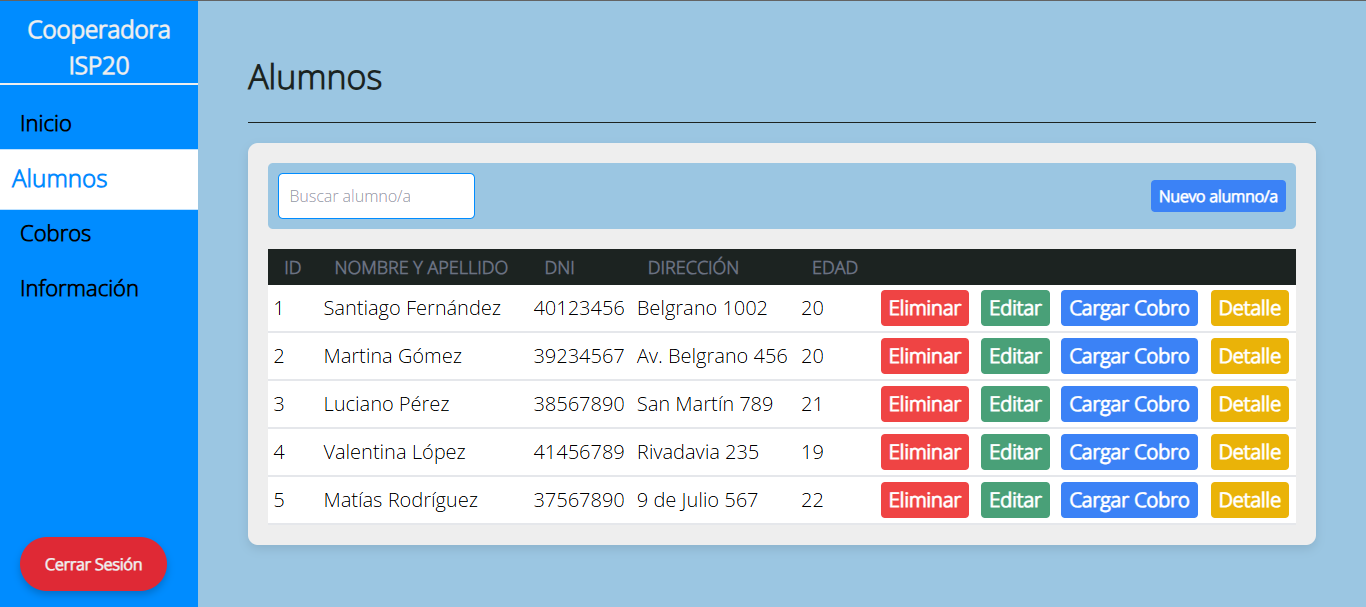Click DNI value 39234567
Image resolution: width=1366 pixels, height=607 pixels.
[x=579, y=356]
